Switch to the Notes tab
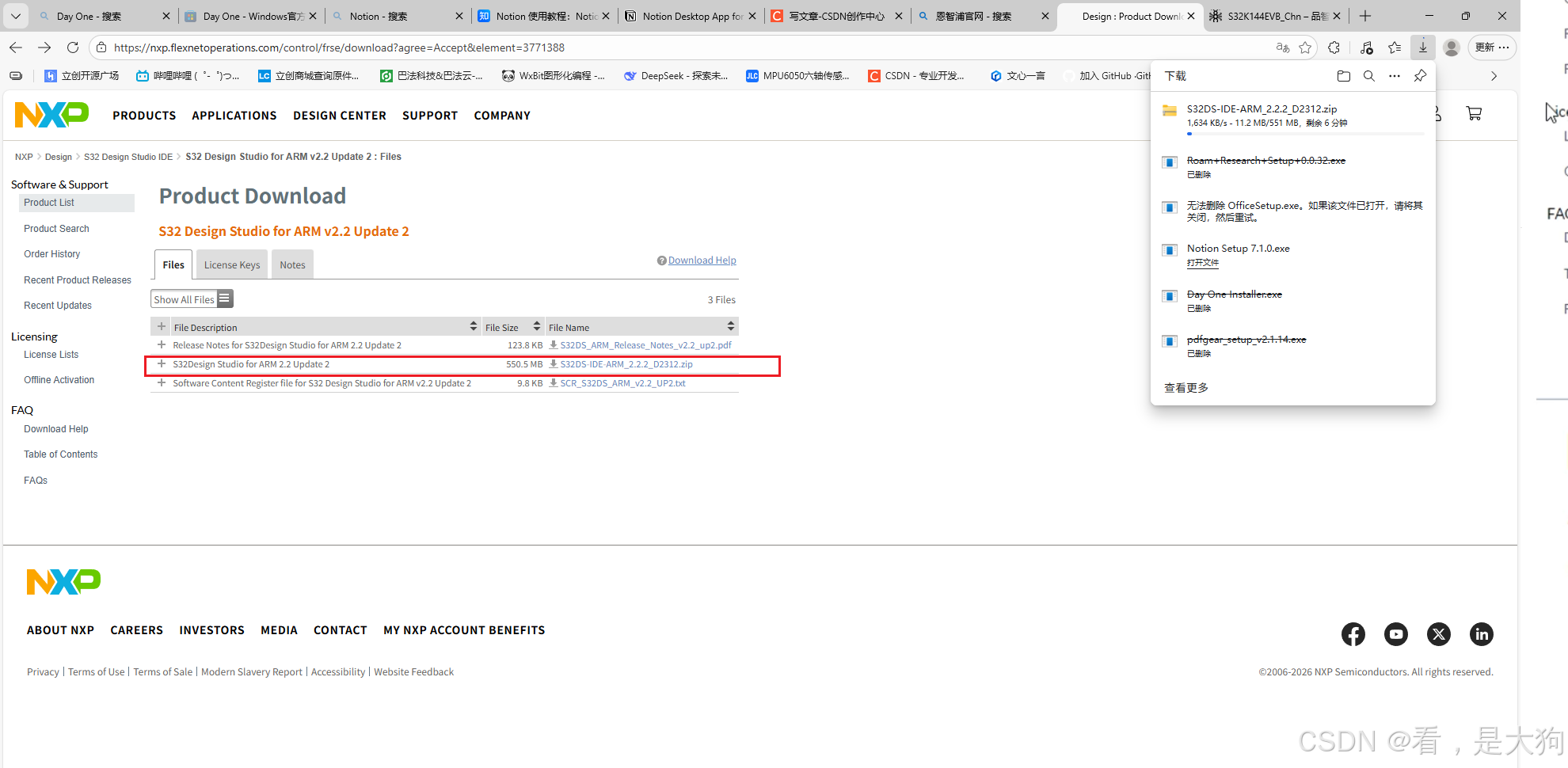The image size is (1568, 768). (x=292, y=264)
